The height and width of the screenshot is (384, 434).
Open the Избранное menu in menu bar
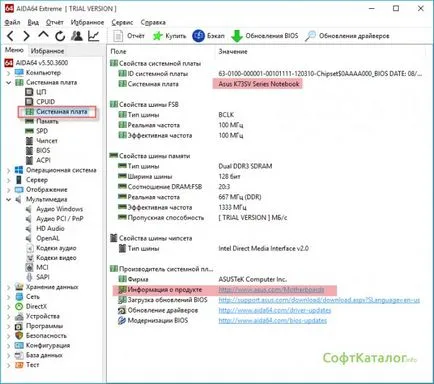pyautogui.click(x=87, y=22)
